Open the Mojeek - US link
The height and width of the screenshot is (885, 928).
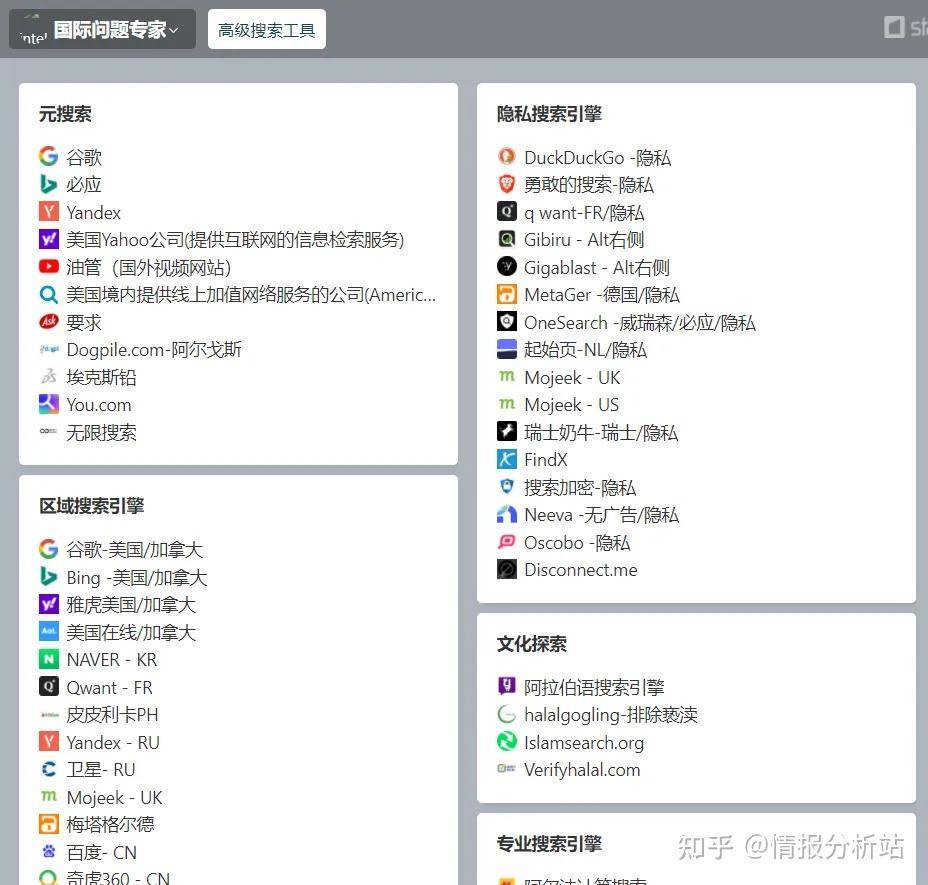coord(572,404)
